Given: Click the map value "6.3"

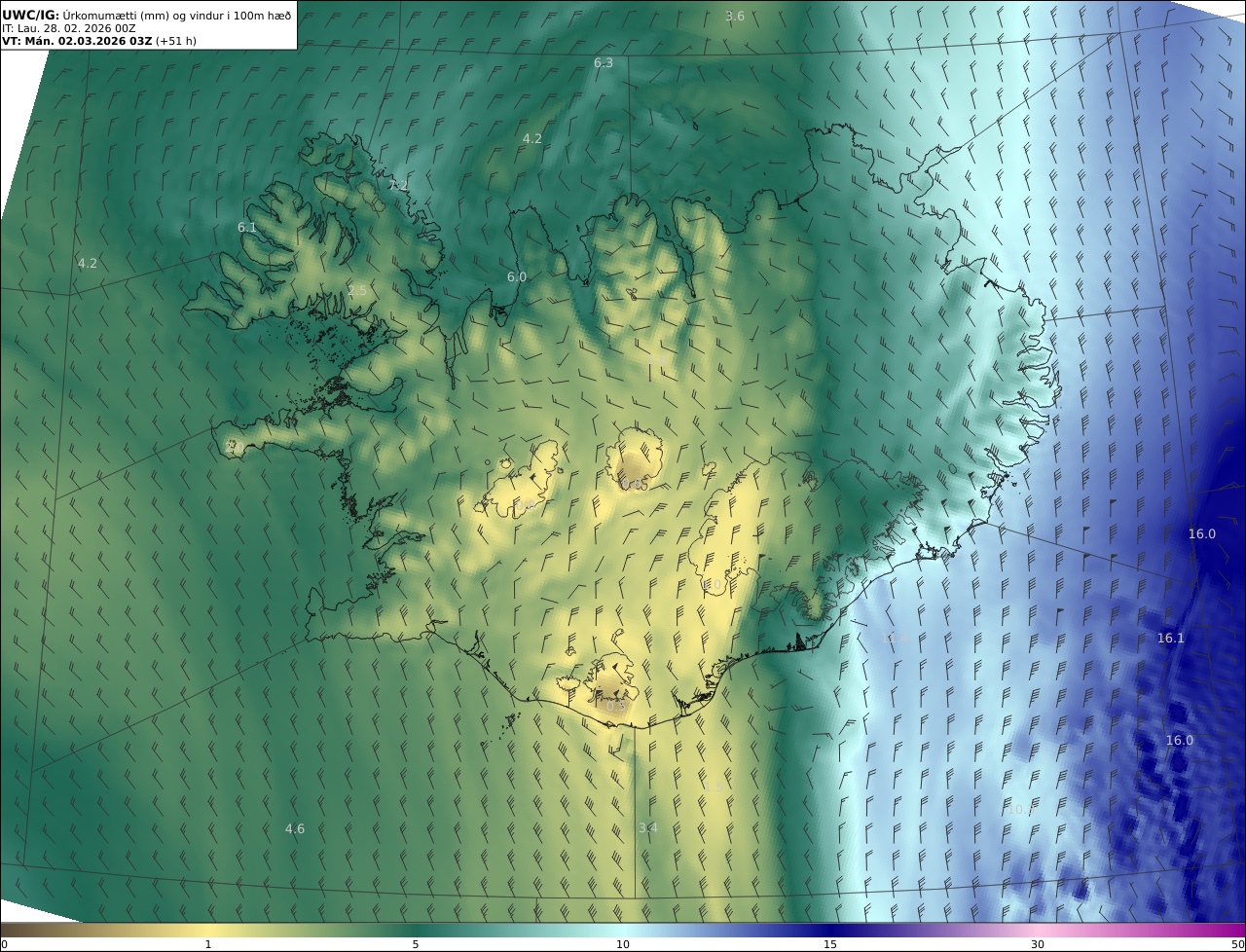Looking at the screenshot, I should 604,62.
